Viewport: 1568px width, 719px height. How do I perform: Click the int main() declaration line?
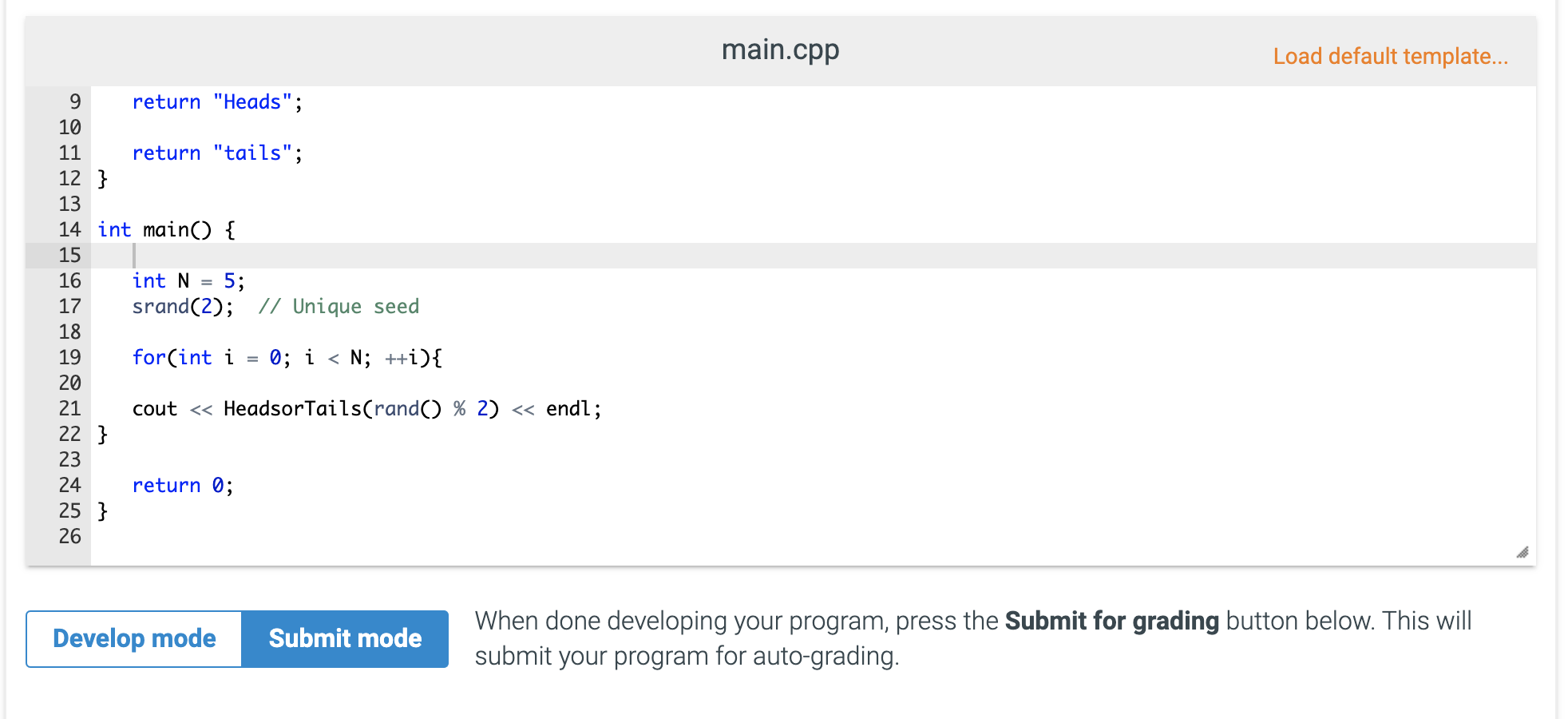[x=166, y=230]
